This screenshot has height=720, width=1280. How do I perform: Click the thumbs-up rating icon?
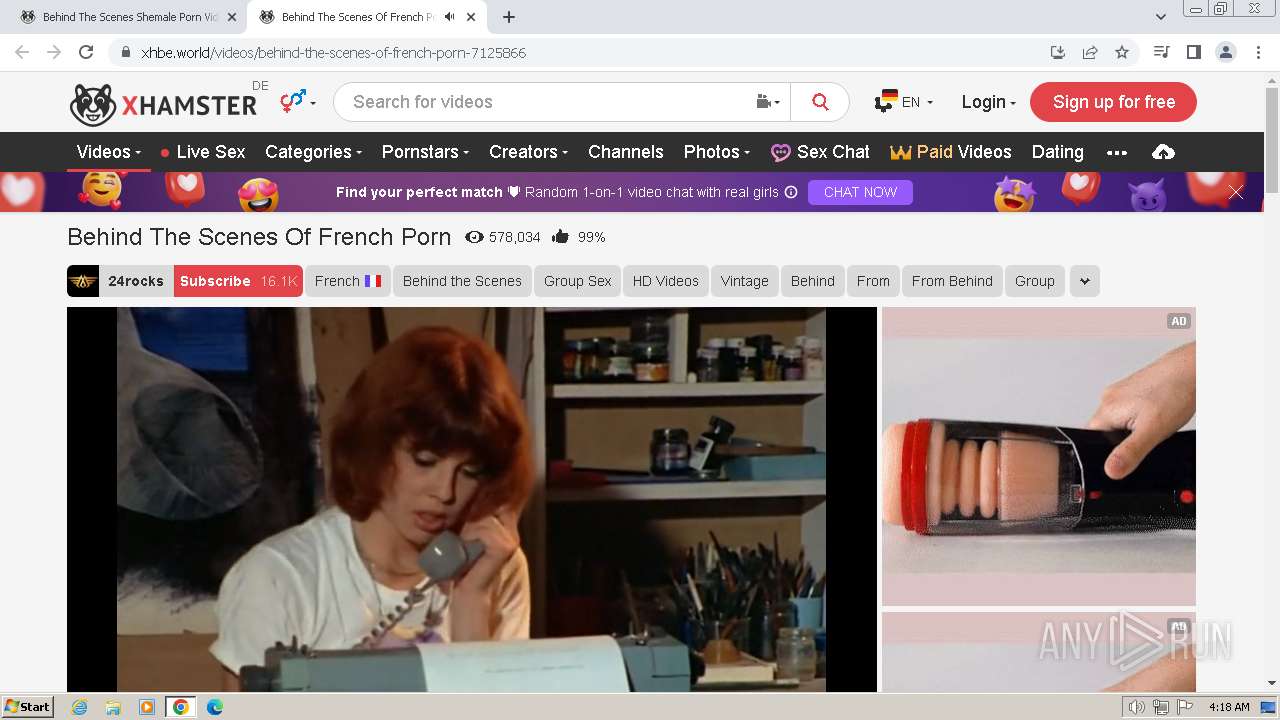(x=560, y=237)
